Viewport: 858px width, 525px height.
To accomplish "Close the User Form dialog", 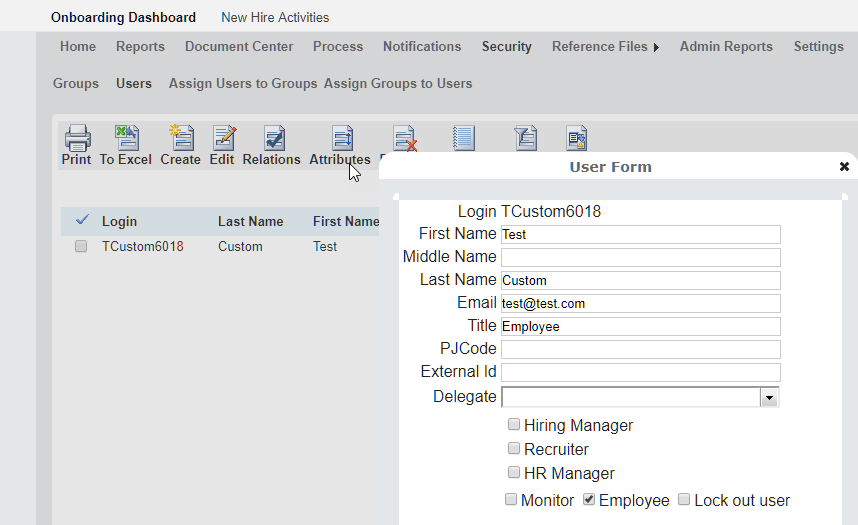I will pos(844,166).
